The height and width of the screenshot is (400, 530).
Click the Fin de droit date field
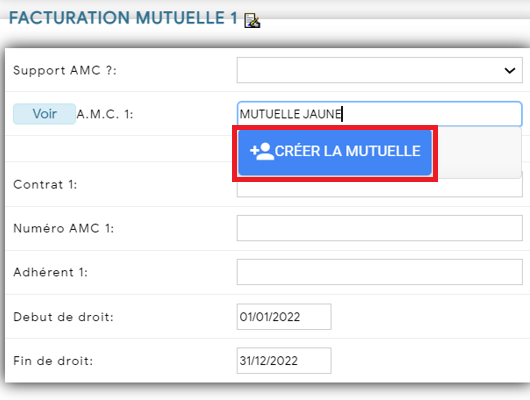(x=284, y=360)
